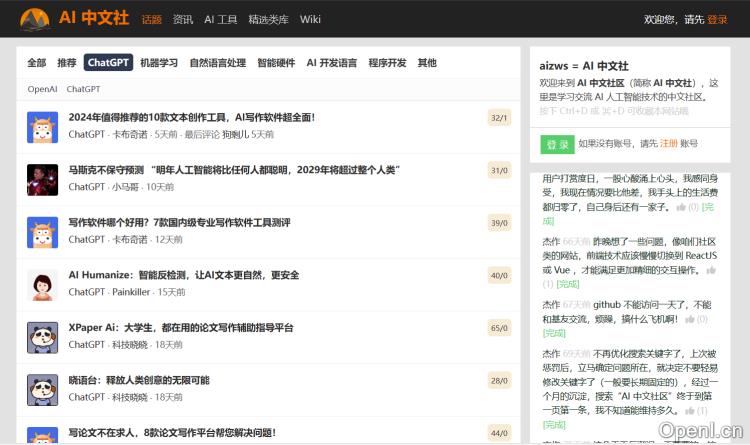Open post 晓语台：释放人类创意的无限可能
The height and width of the screenshot is (445, 750).
coord(139,380)
